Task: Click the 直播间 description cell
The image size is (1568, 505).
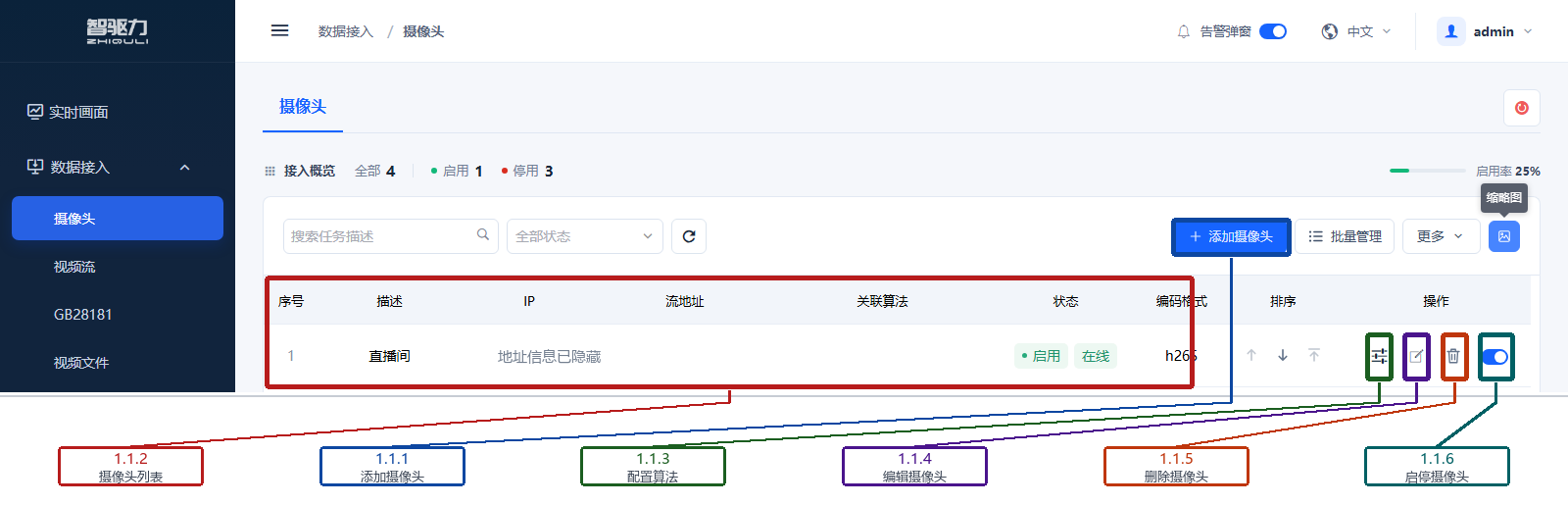Action: [390, 356]
